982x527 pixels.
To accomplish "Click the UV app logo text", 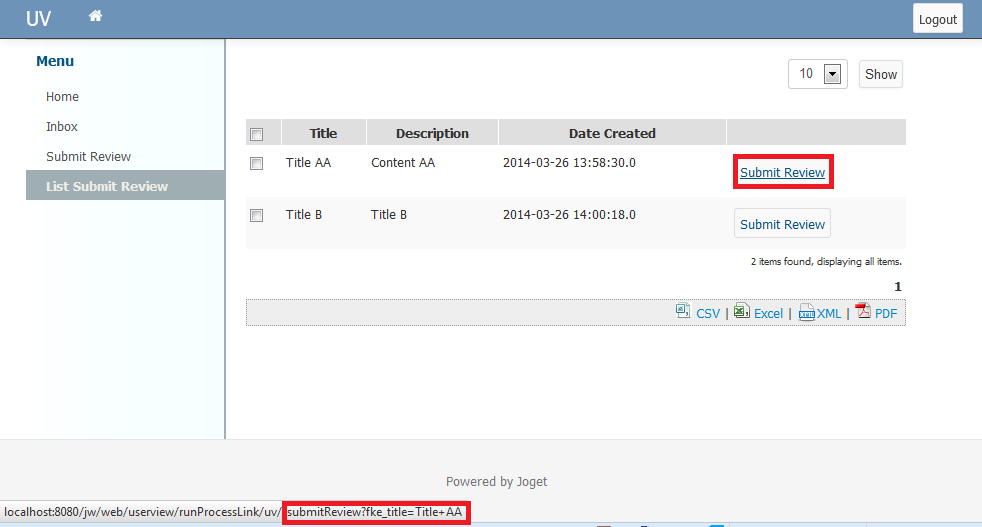I will (38, 19).
